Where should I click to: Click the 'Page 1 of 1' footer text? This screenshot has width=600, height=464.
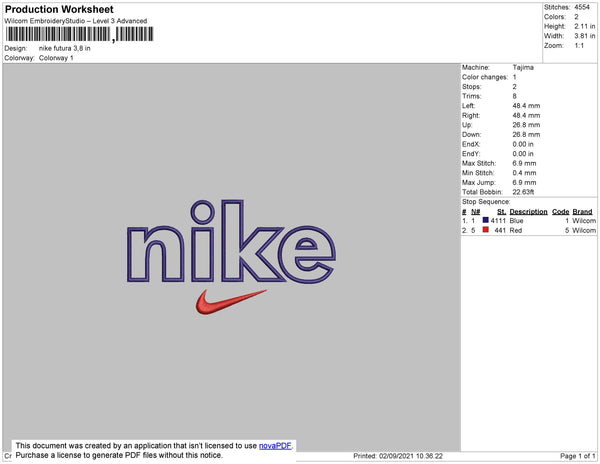click(x=578, y=456)
